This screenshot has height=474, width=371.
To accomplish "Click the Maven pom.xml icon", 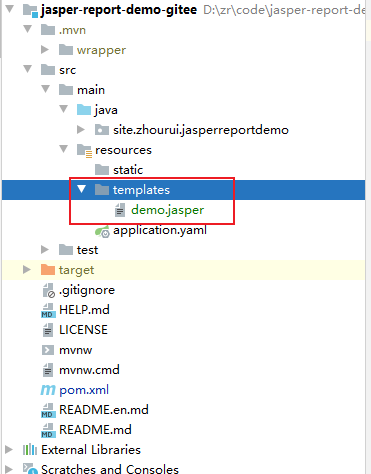I will [48, 390].
